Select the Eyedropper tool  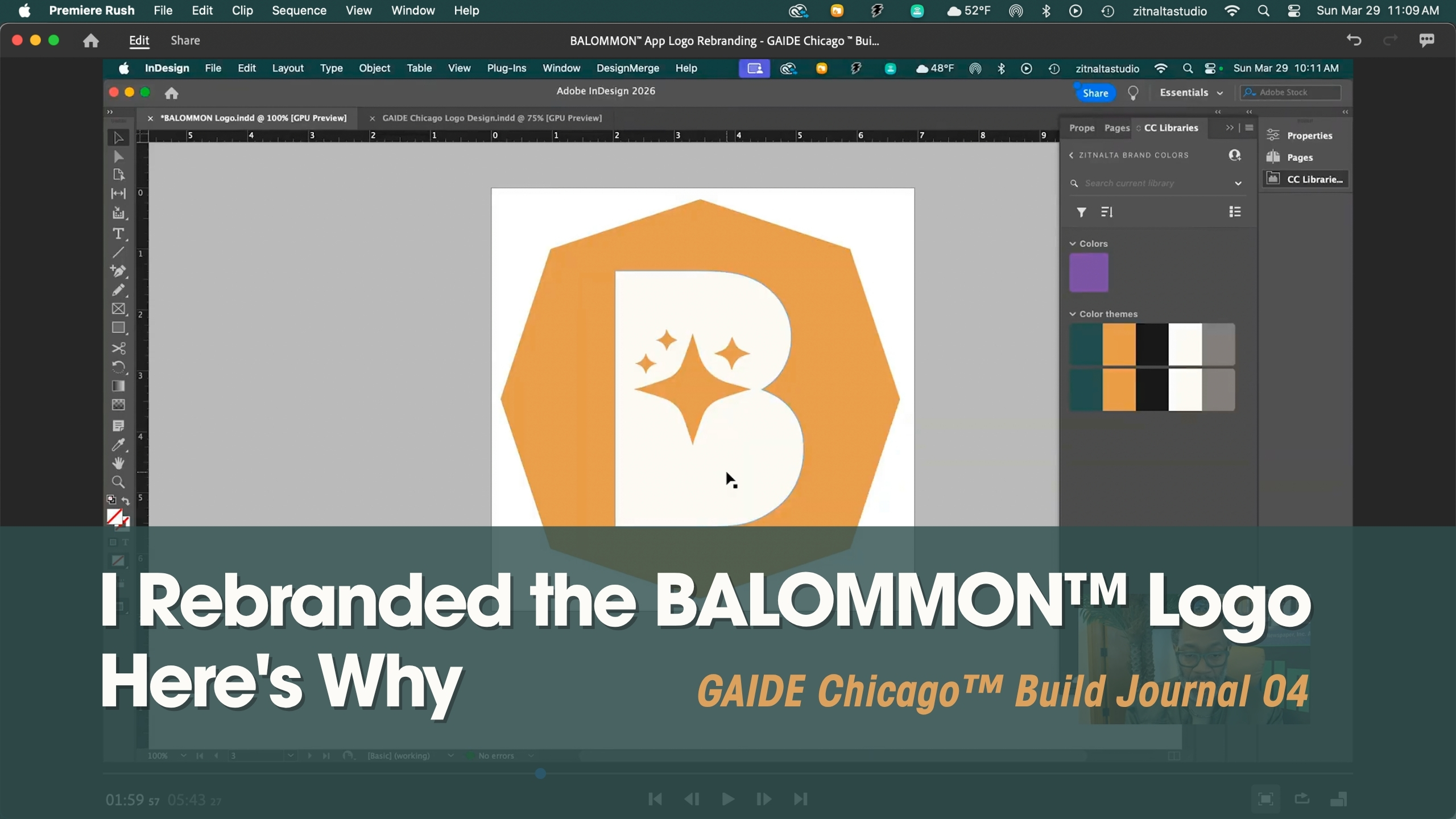[x=118, y=445]
